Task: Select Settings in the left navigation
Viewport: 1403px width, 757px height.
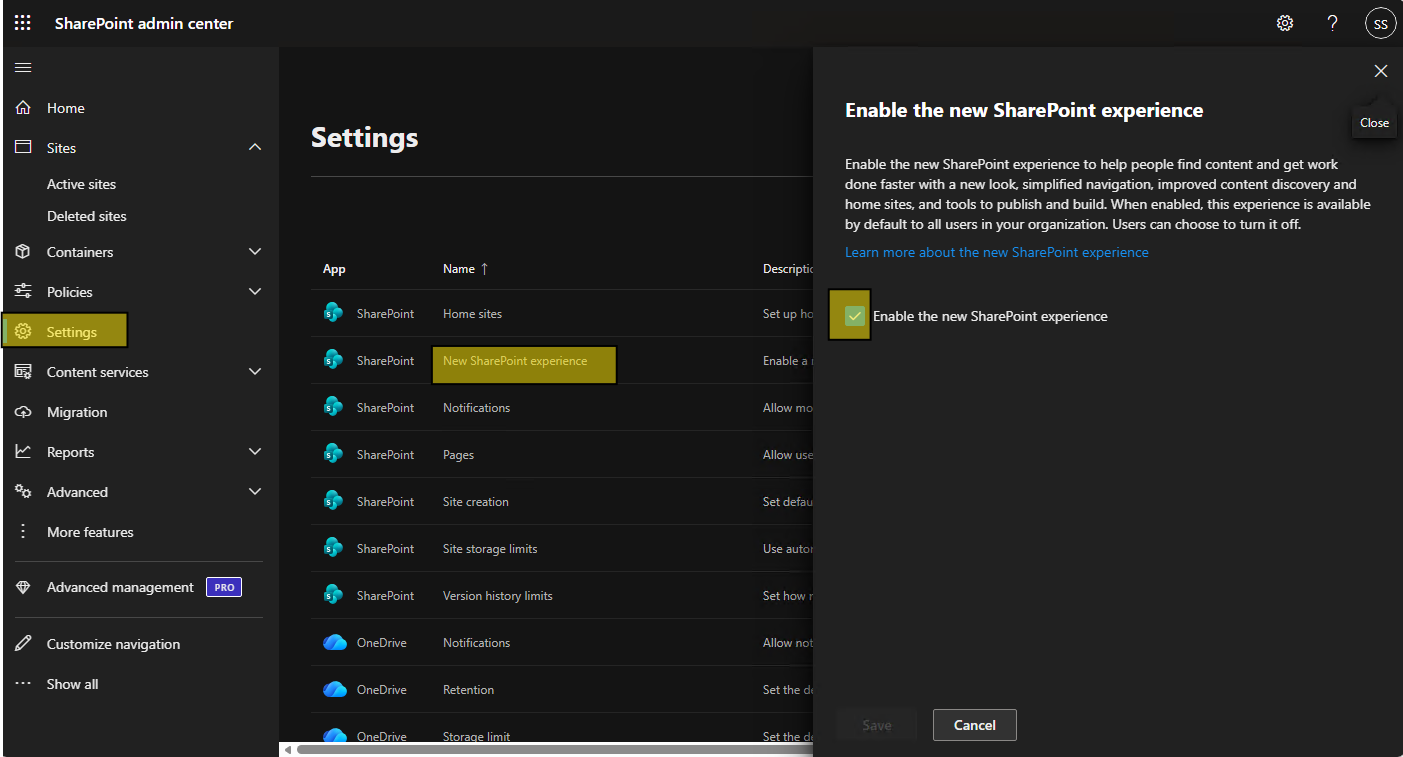Action: click(72, 332)
